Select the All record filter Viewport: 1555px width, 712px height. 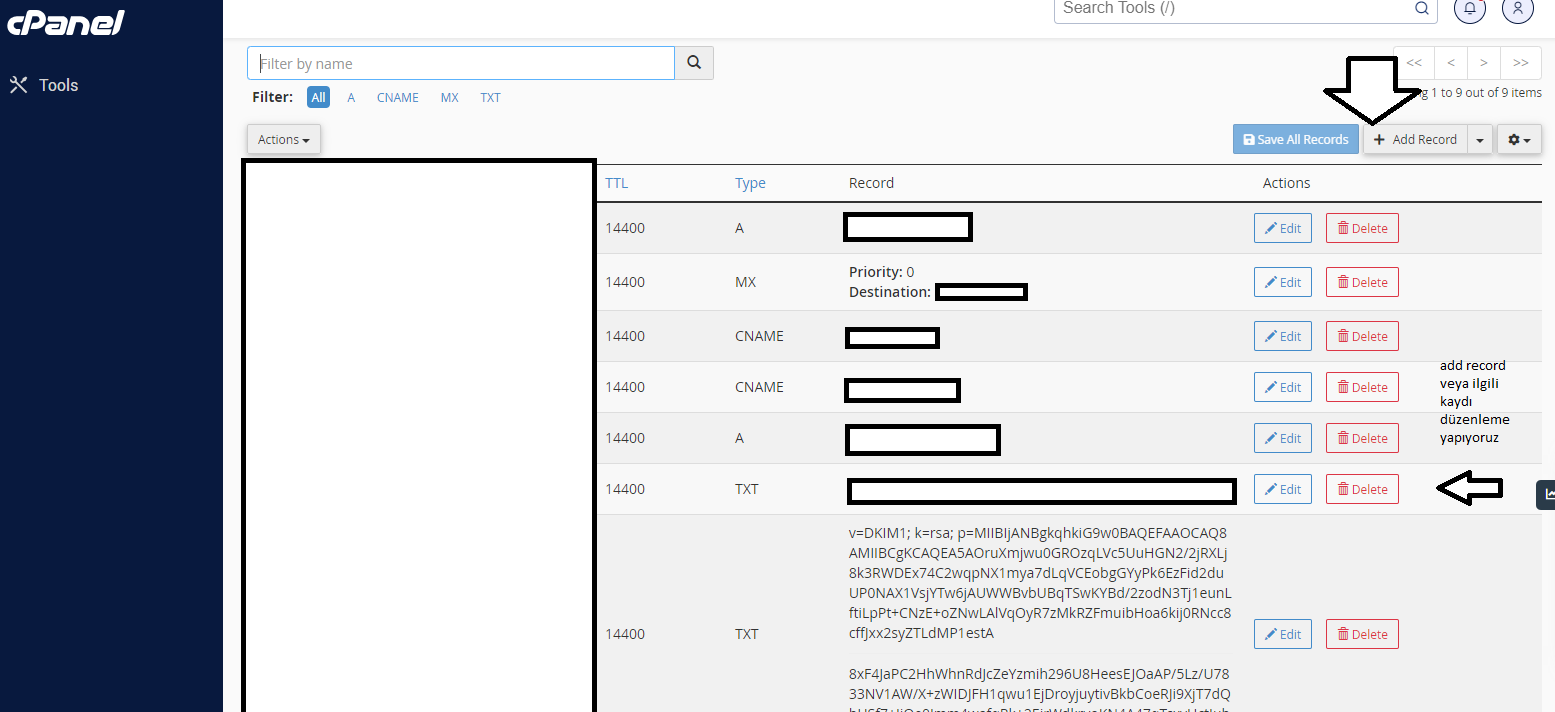(318, 97)
